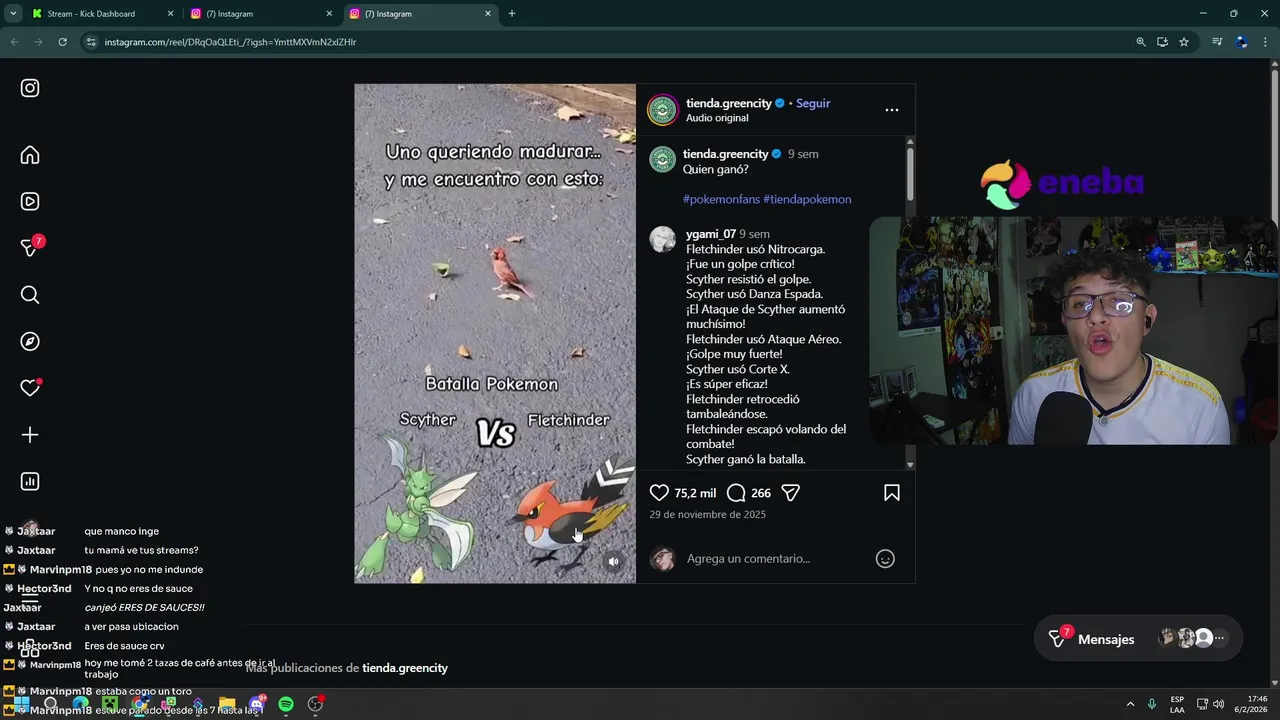Click the comments scrollbar down arrow
Screen dimensions: 1280x720
pyautogui.click(x=910, y=465)
